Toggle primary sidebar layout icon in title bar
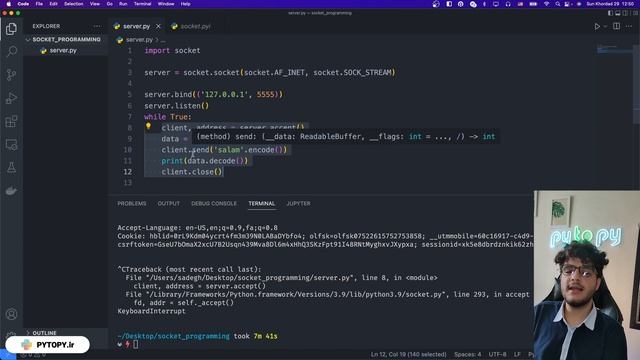This screenshot has width=640, height=360. pos(610,13)
